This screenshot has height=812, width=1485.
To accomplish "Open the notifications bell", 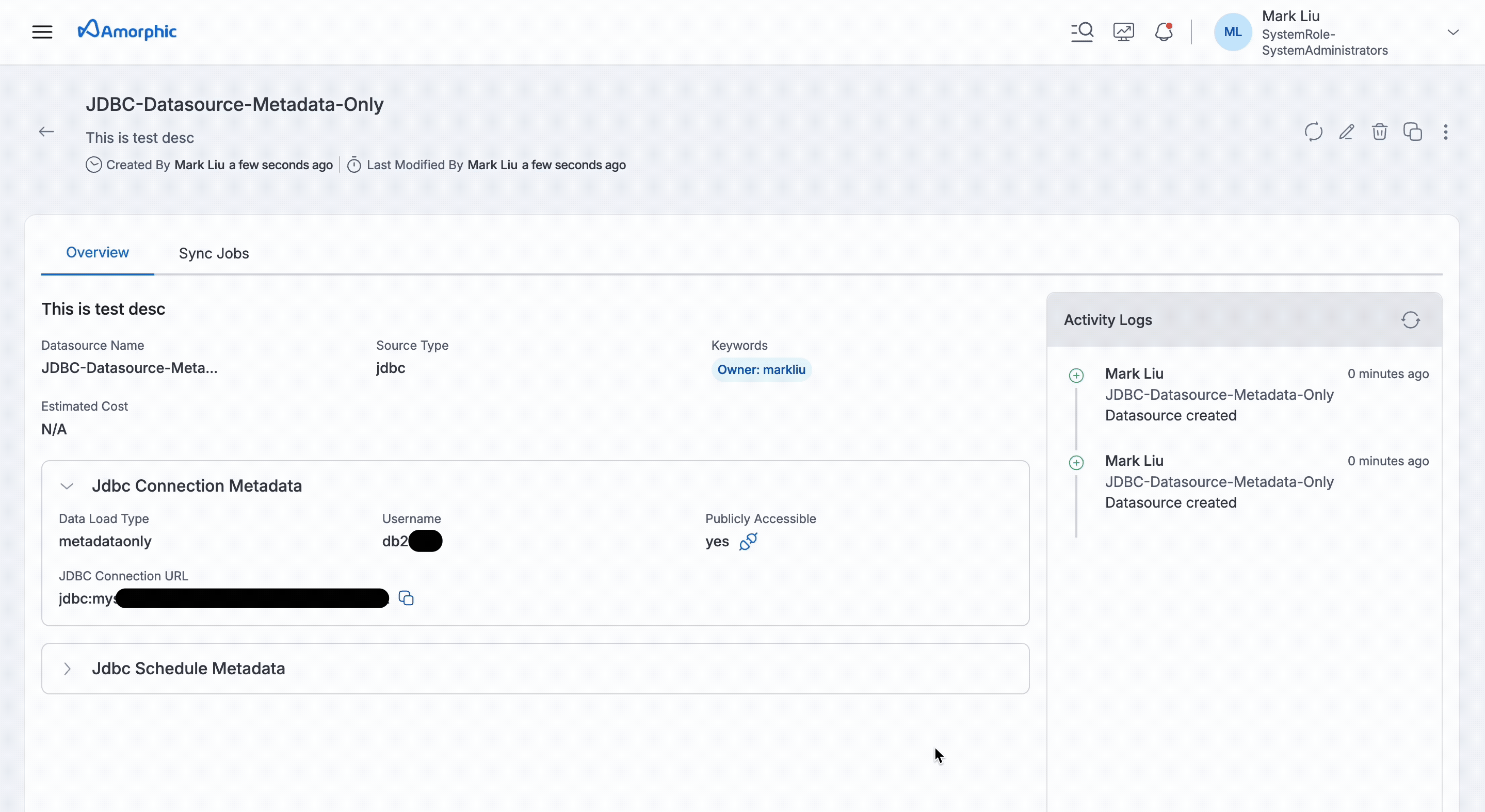I will click(1164, 31).
